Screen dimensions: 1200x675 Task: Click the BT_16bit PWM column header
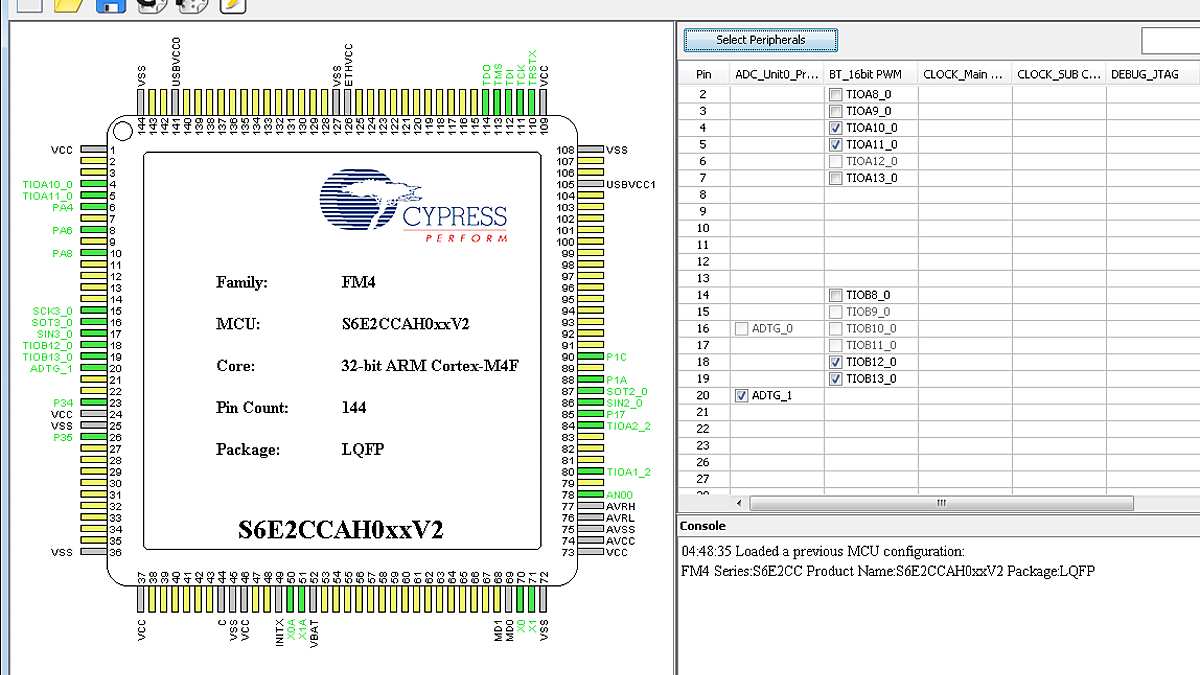click(x=865, y=74)
